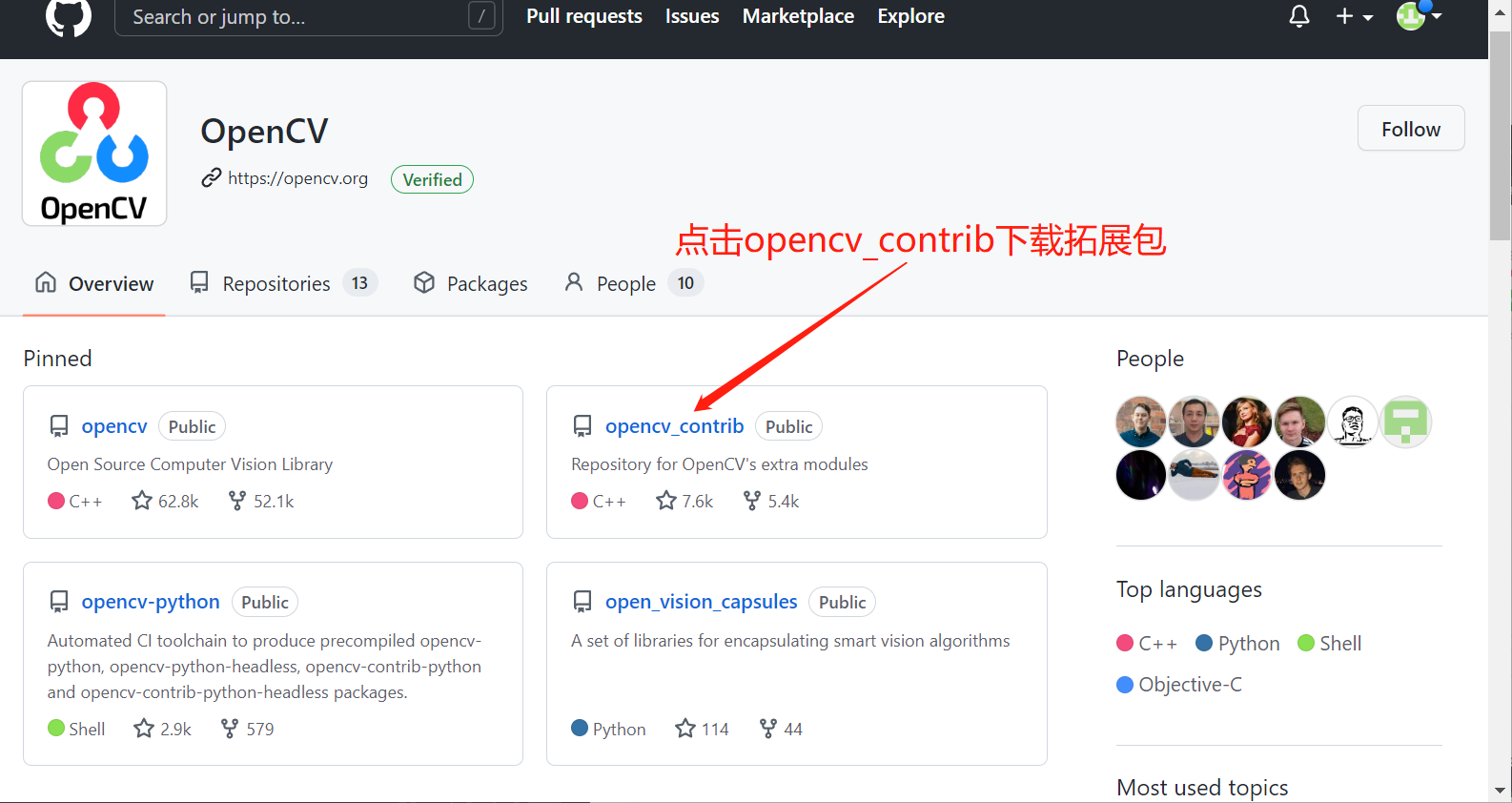
Task: Open the open_vision_capsules repository
Action: tap(701, 602)
